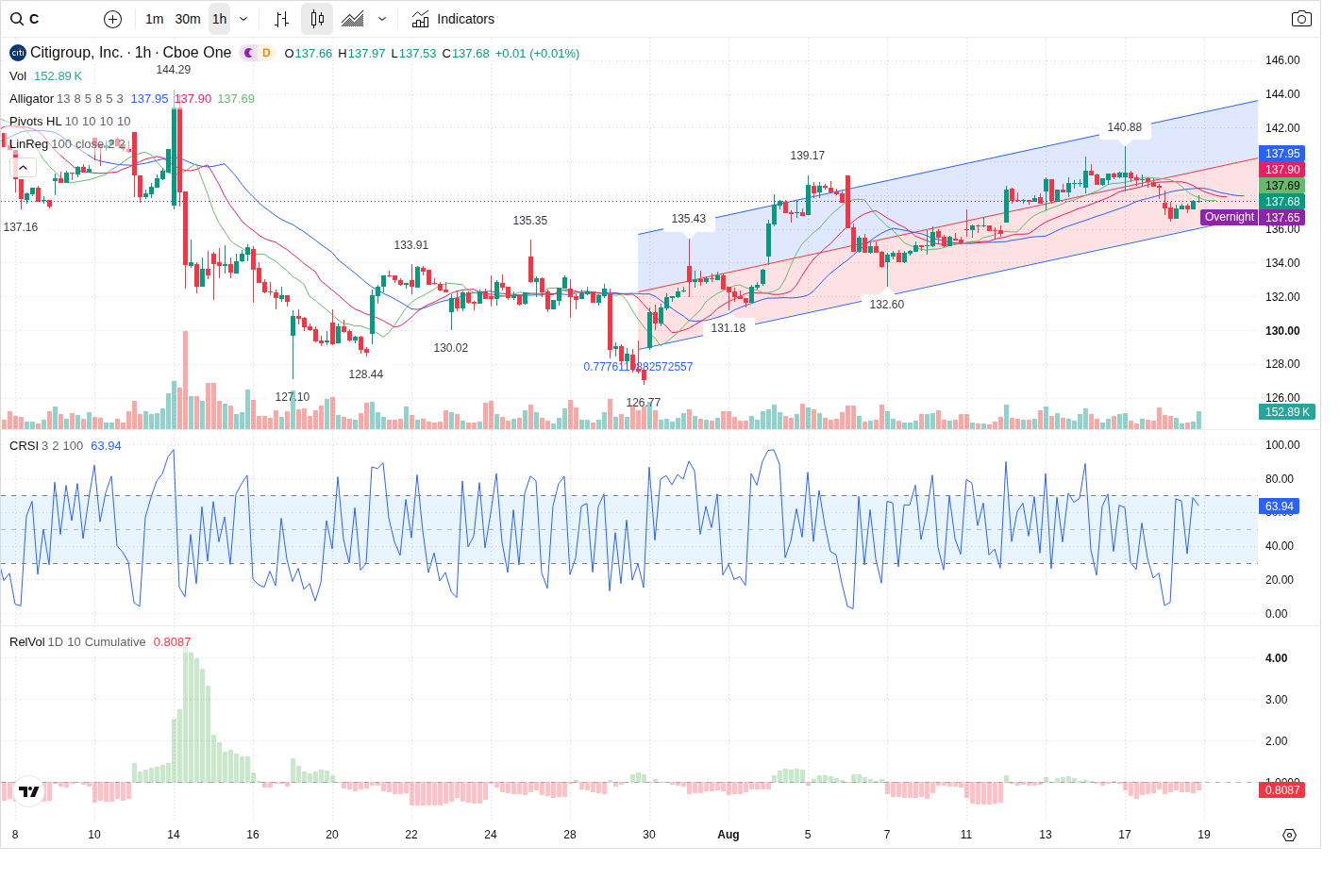1340x896 pixels.
Task: Click the 0.8087 RelVol axis label
Action: [x=1281, y=790]
